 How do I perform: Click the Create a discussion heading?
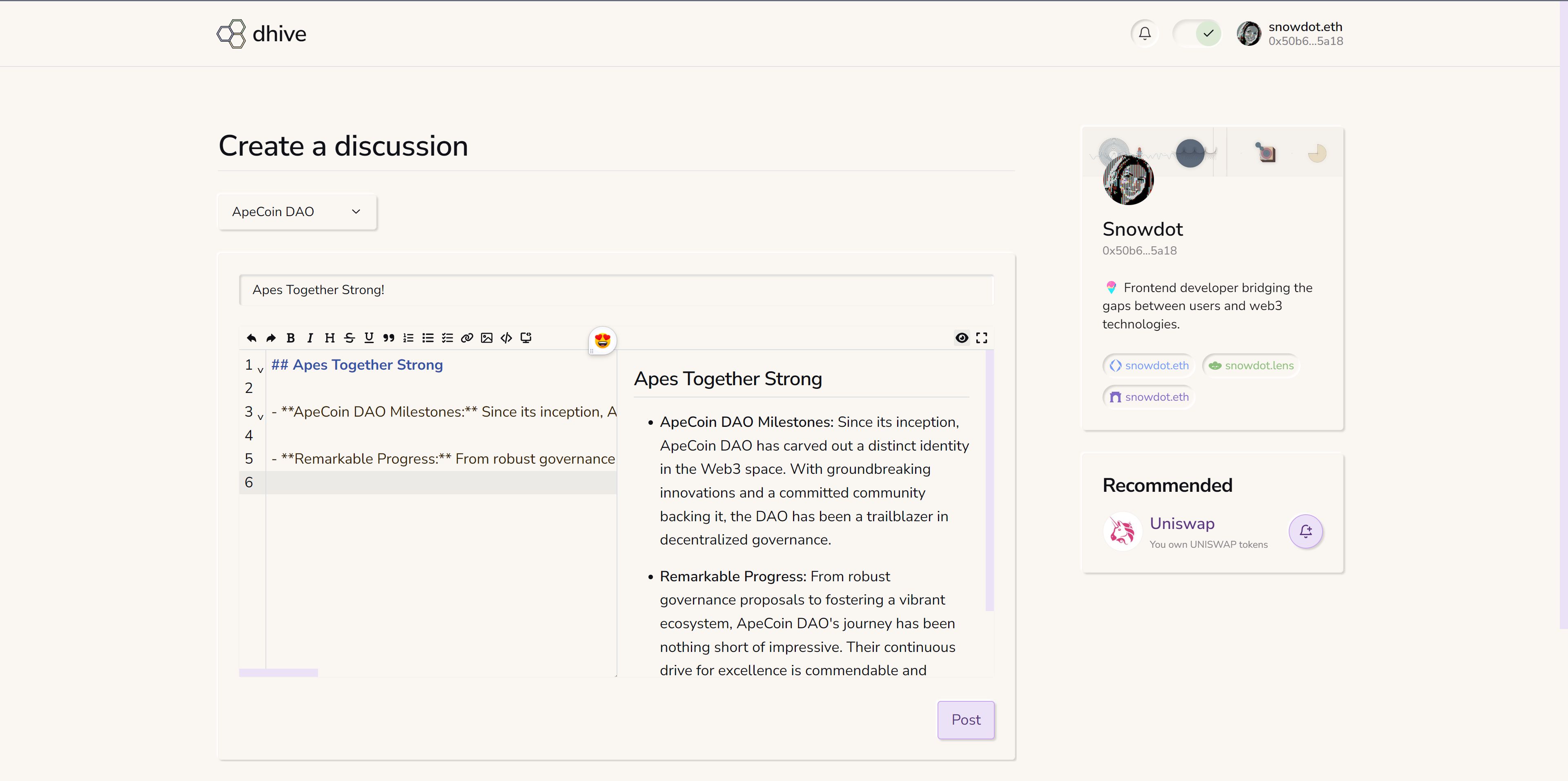point(343,146)
